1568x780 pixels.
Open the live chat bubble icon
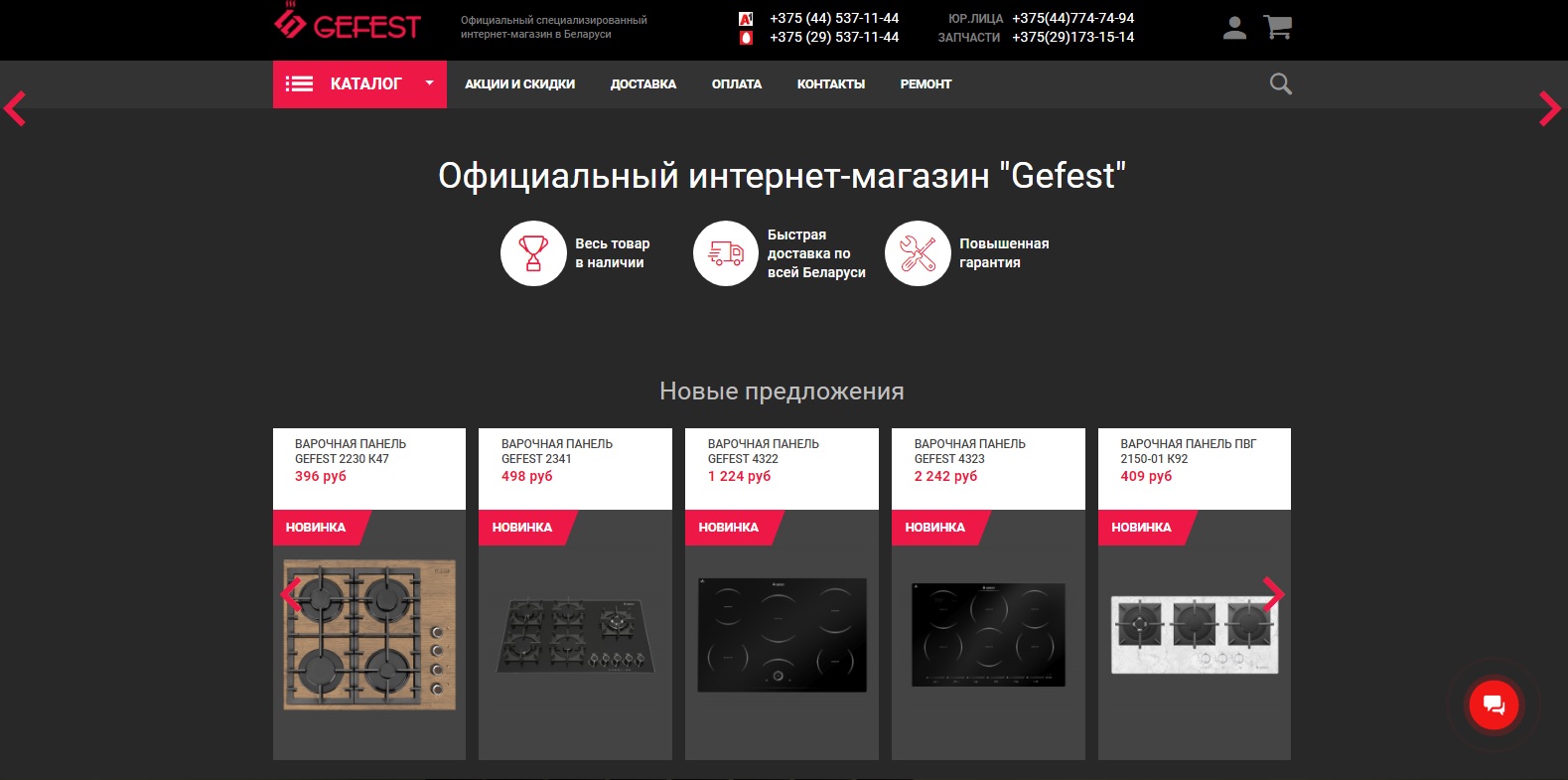[x=1494, y=705]
